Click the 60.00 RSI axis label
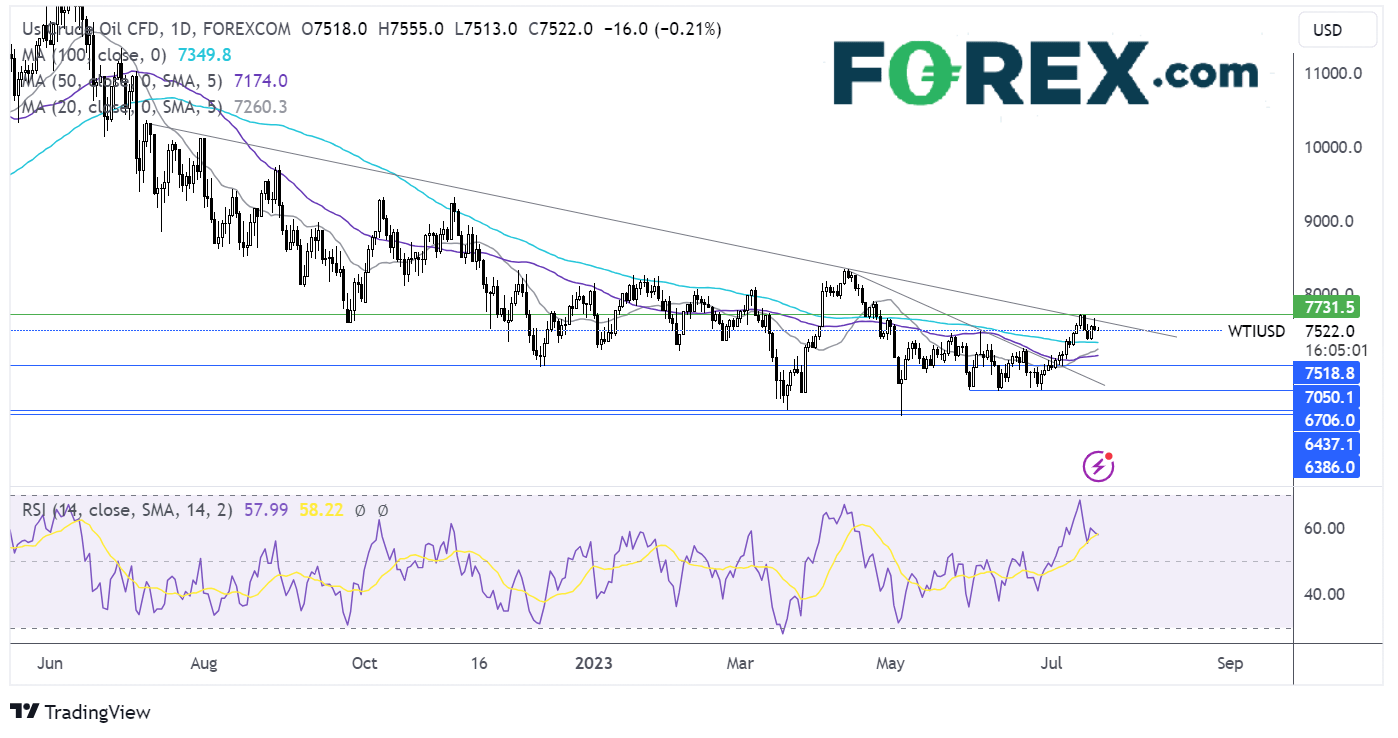1398x738 pixels. [x=1323, y=528]
